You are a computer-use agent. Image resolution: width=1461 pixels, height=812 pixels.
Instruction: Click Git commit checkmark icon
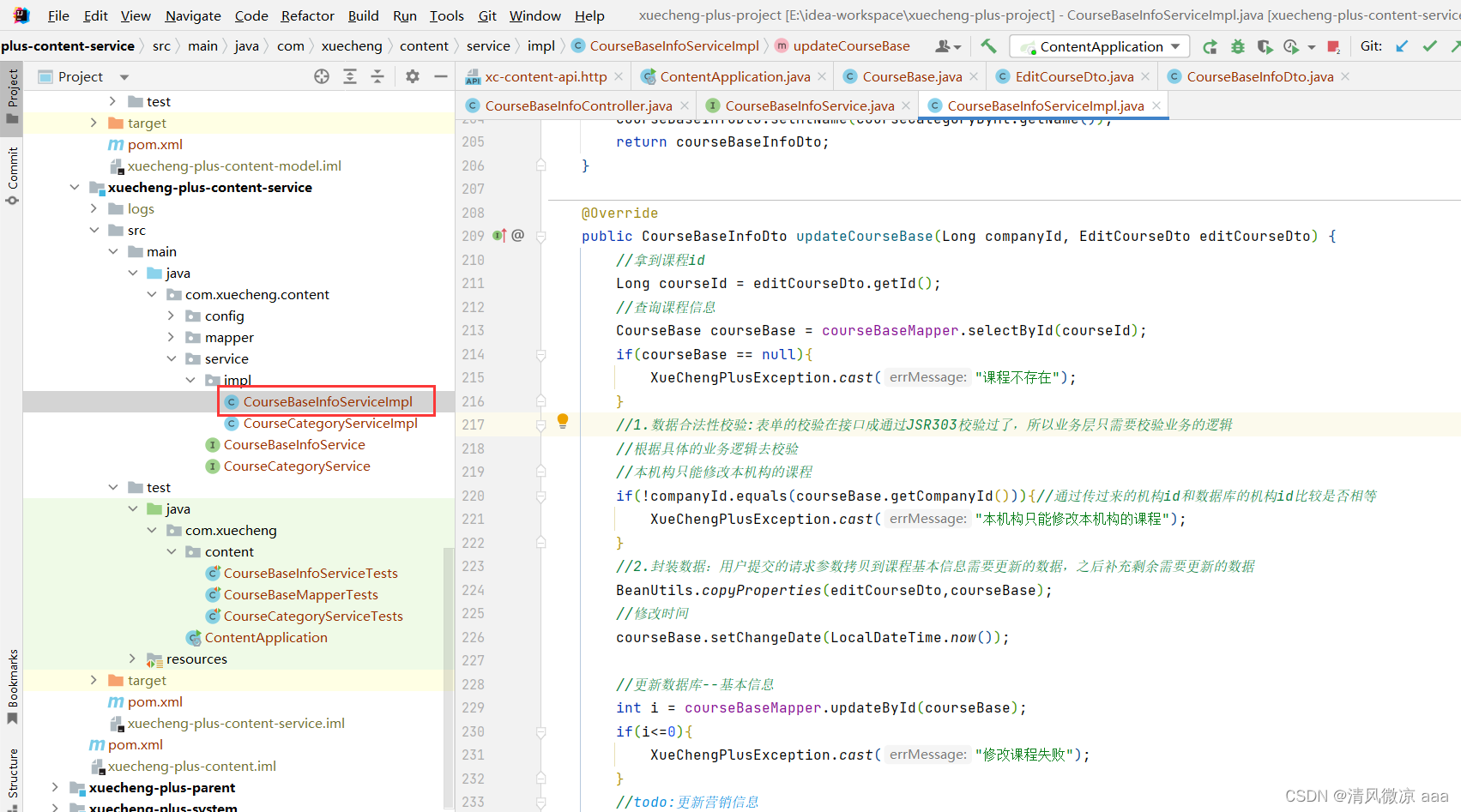(x=1429, y=46)
